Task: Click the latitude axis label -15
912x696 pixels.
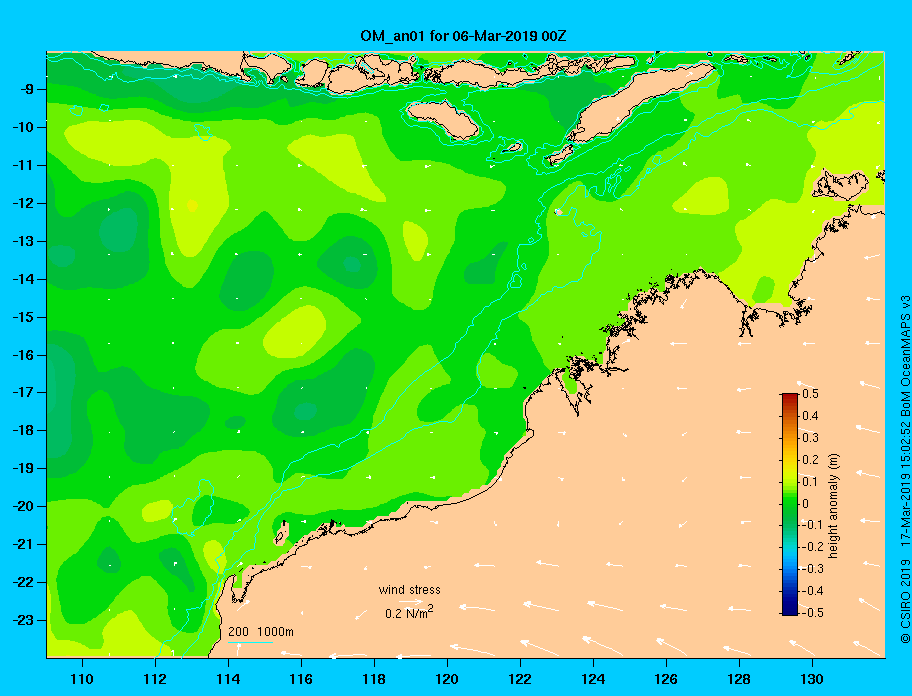Action: pos(23,317)
